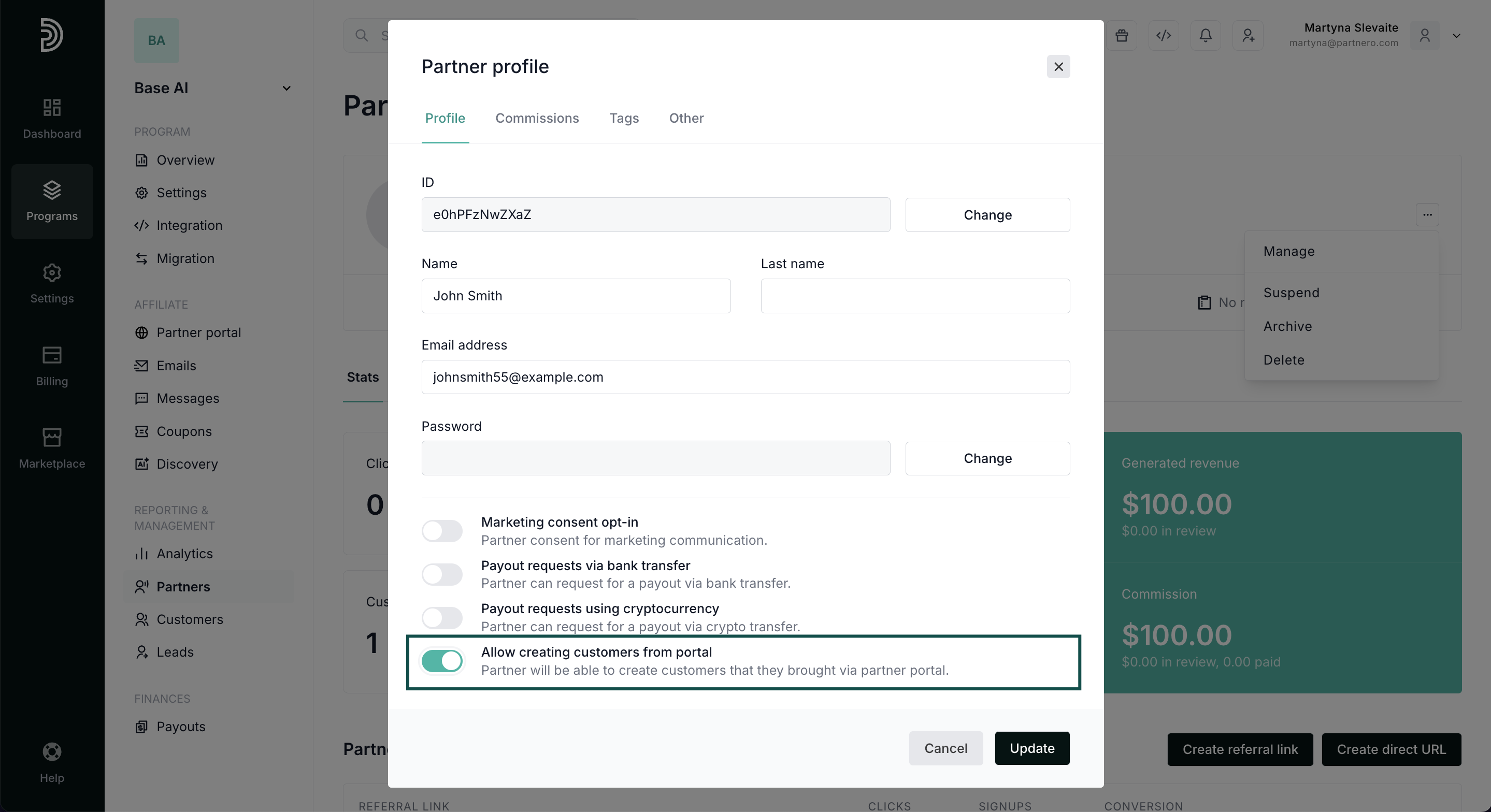Turn on payout requests via bank transfer
This screenshot has height=812, width=1491.
click(x=441, y=574)
